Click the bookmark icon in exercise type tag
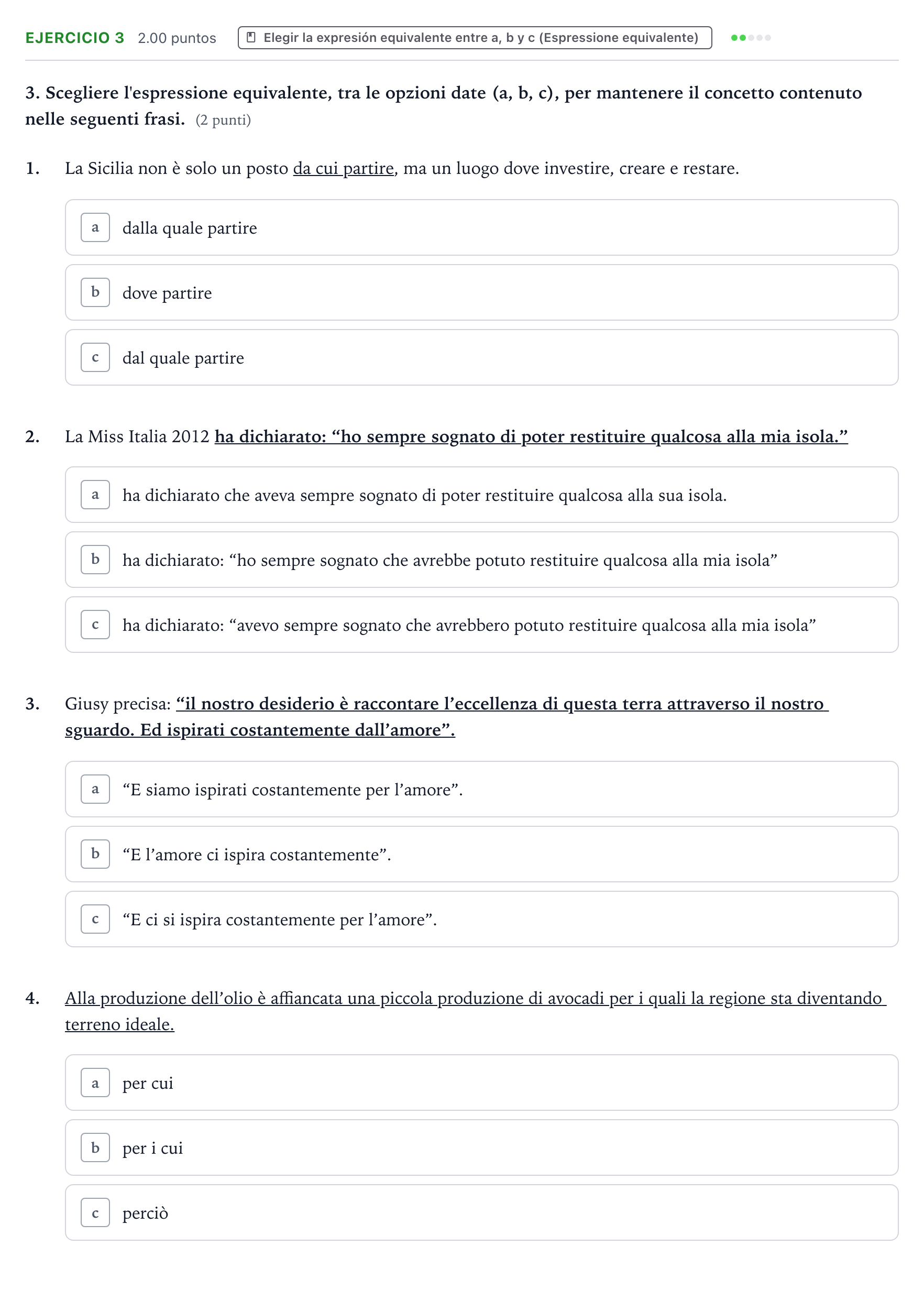Screen dimensions: 924x1290 251,38
